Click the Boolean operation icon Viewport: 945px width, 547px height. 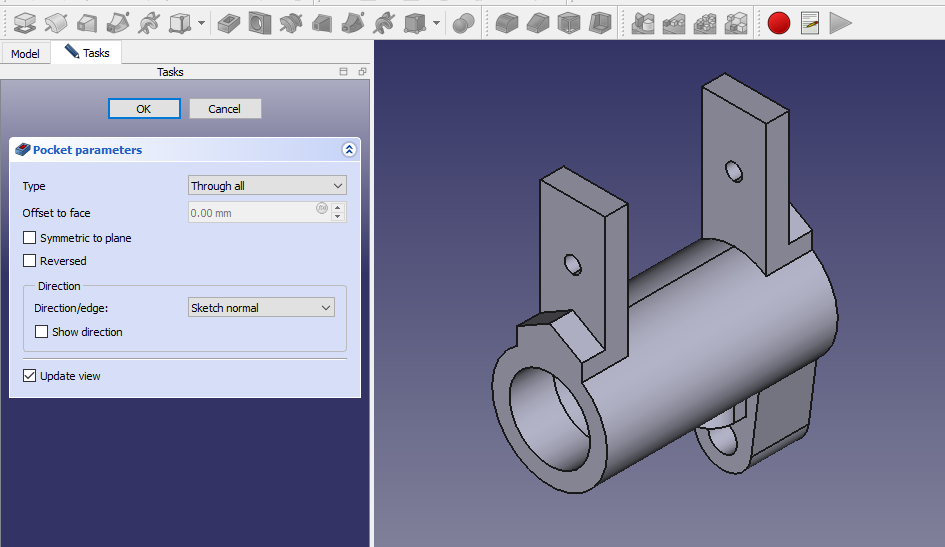(463, 22)
